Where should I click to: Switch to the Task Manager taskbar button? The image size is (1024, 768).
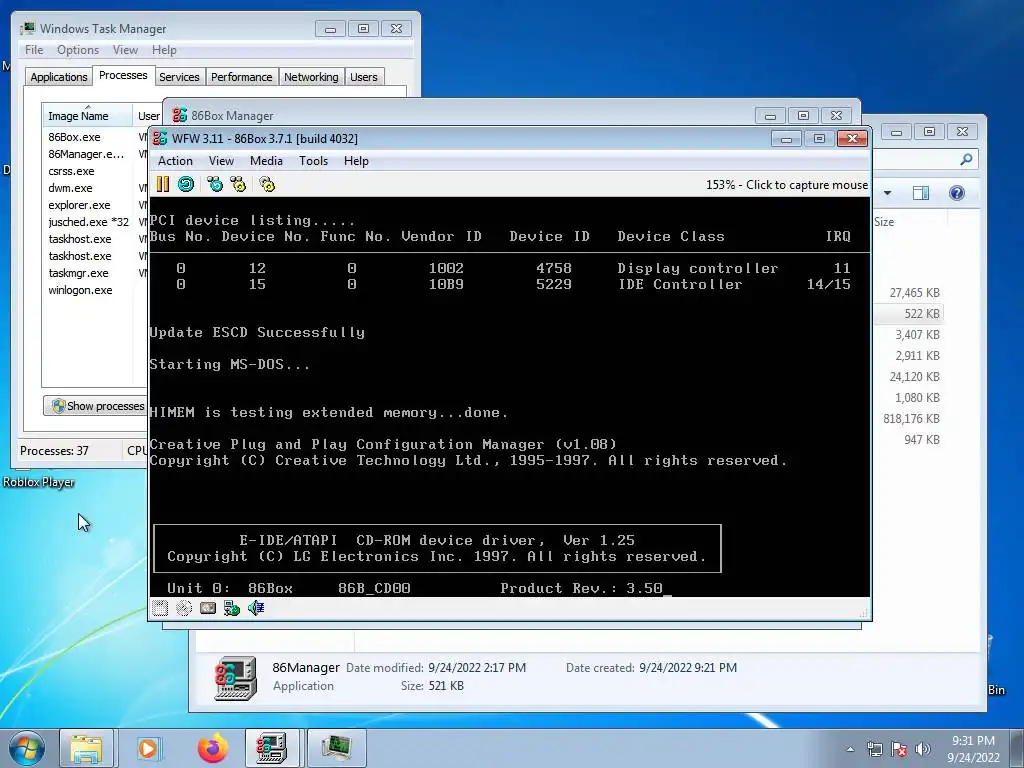(336, 748)
